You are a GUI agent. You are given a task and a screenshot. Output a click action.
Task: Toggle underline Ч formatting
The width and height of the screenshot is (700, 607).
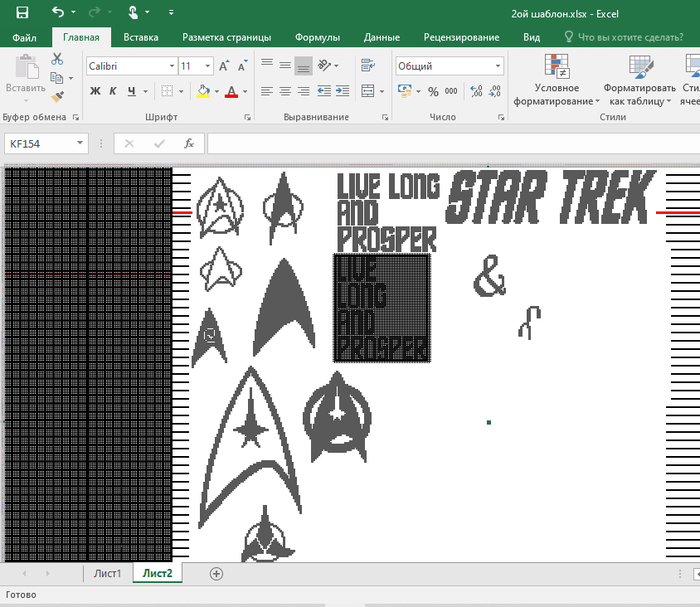tap(131, 91)
